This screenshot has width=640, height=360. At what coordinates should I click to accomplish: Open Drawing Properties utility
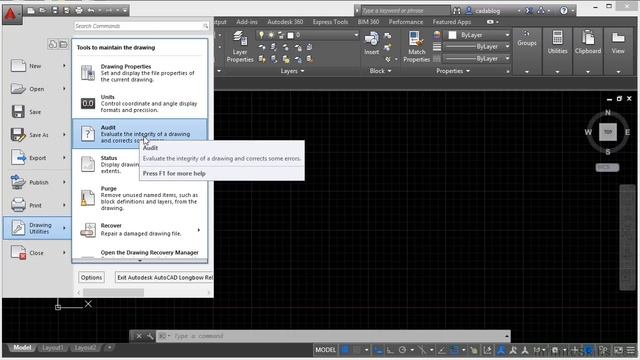(x=140, y=73)
